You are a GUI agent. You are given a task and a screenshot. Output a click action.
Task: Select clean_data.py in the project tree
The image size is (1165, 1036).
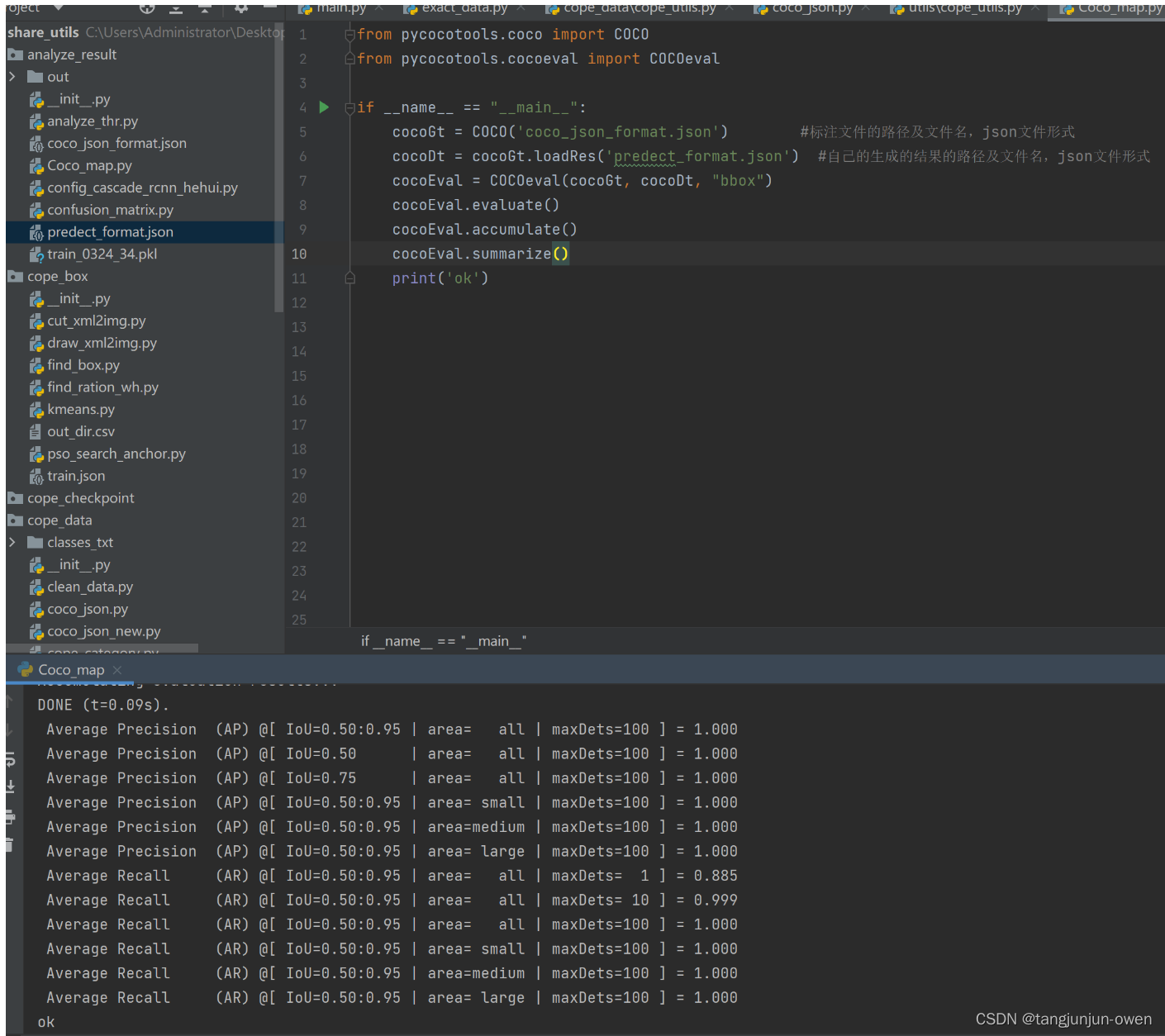click(x=90, y=587)
